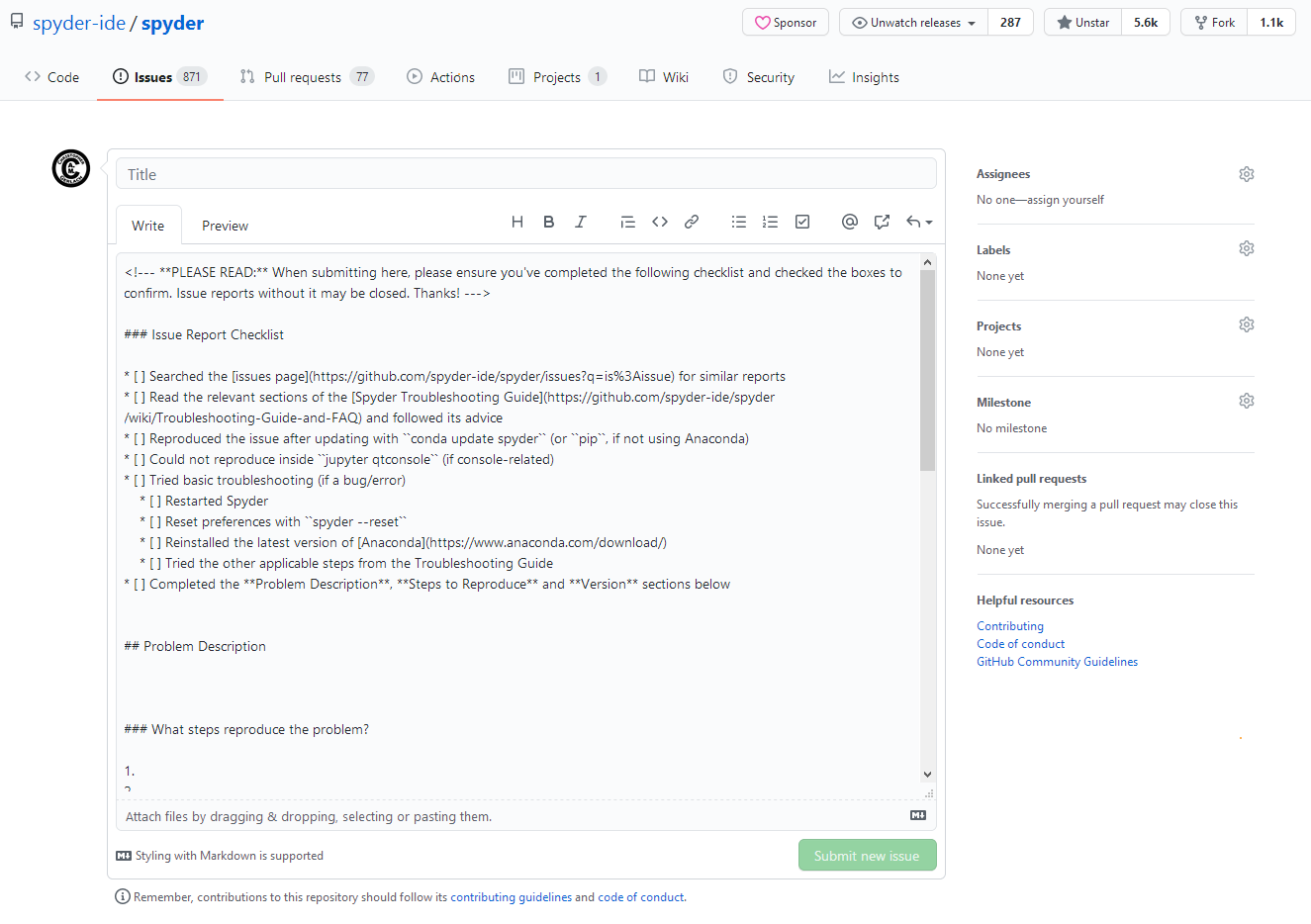The height and width of the screenshot is (924, 1311).
Task: Open the Contributing link
Action: click(x=1009, y=625)
